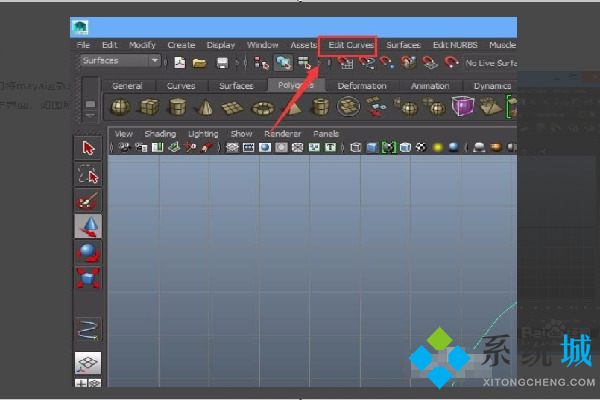Click the polygon sphere shelf icon

pos(120,107)
